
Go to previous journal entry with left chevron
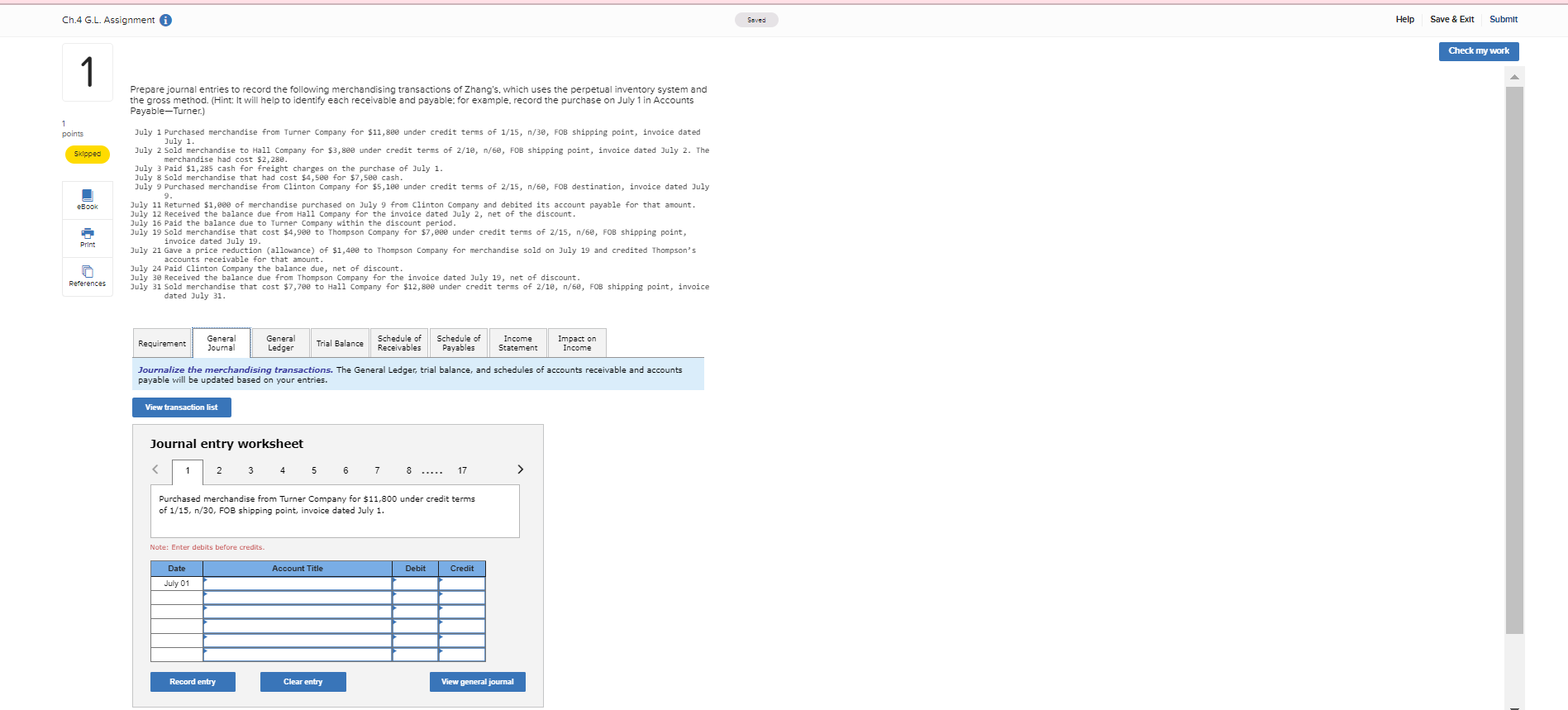click(155, 469)
